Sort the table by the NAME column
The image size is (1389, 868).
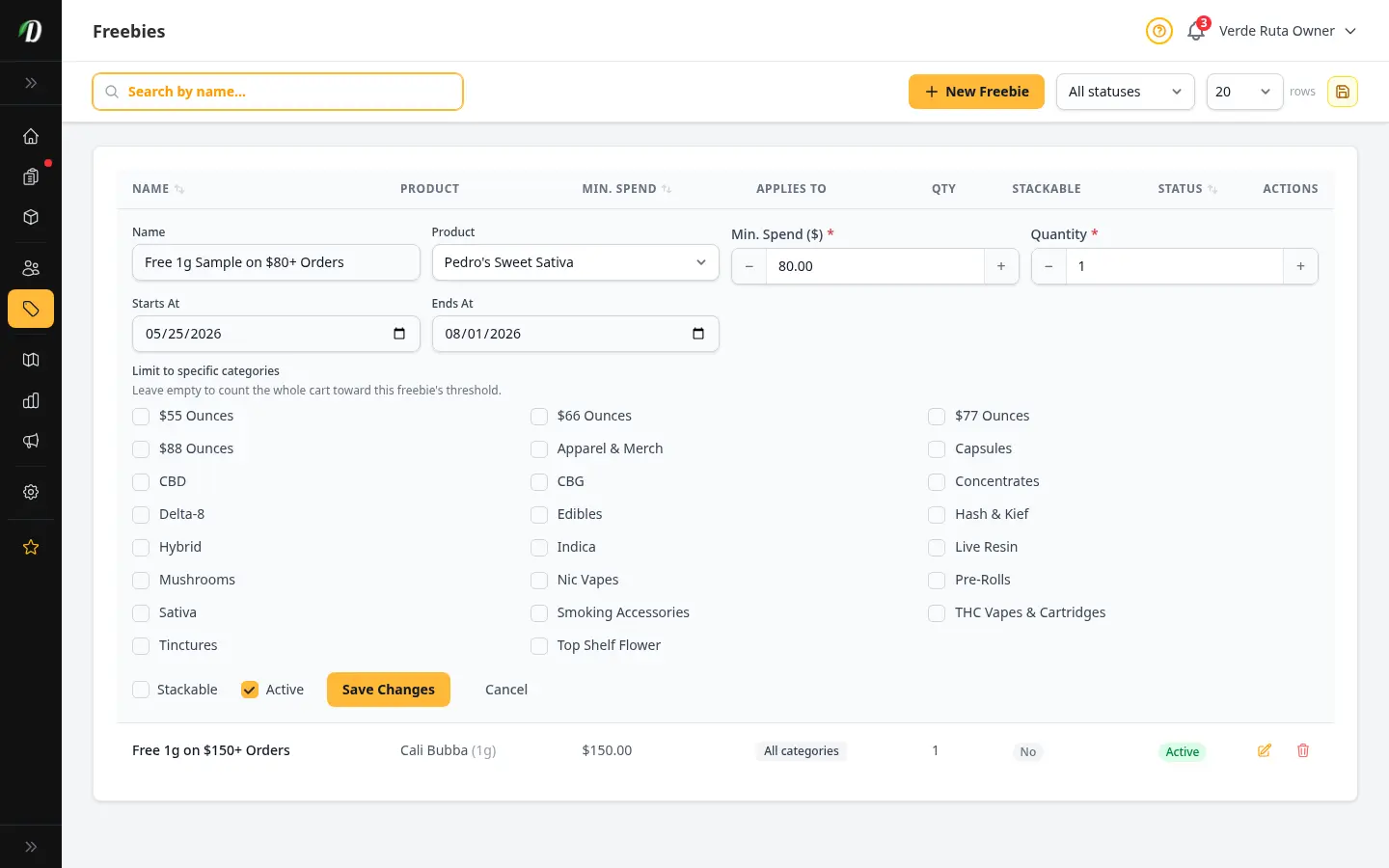[x=158, y=189]
